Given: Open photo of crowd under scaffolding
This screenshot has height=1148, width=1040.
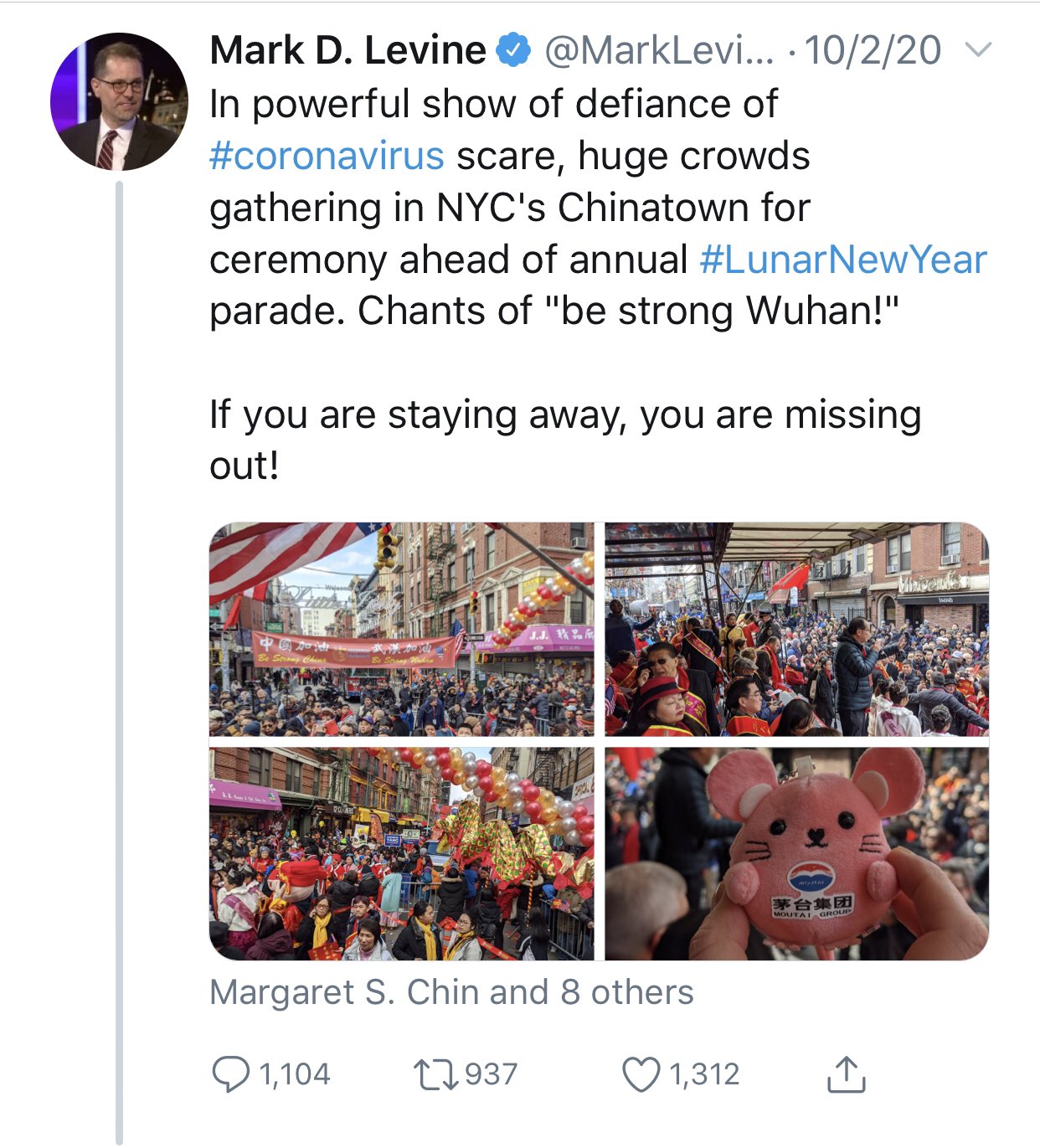Looking at the screenshot, I should 796,629.
